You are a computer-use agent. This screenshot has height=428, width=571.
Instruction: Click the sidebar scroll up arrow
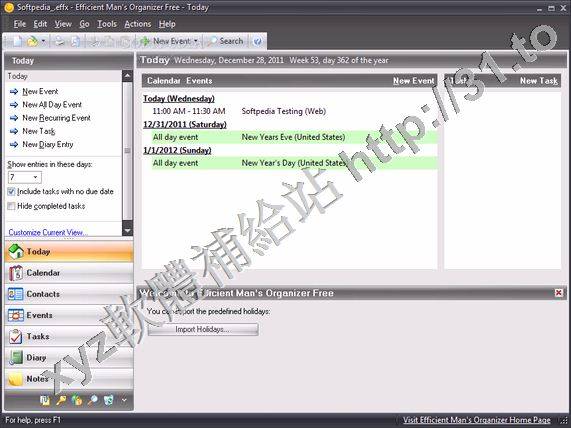(x=127, y=76)
